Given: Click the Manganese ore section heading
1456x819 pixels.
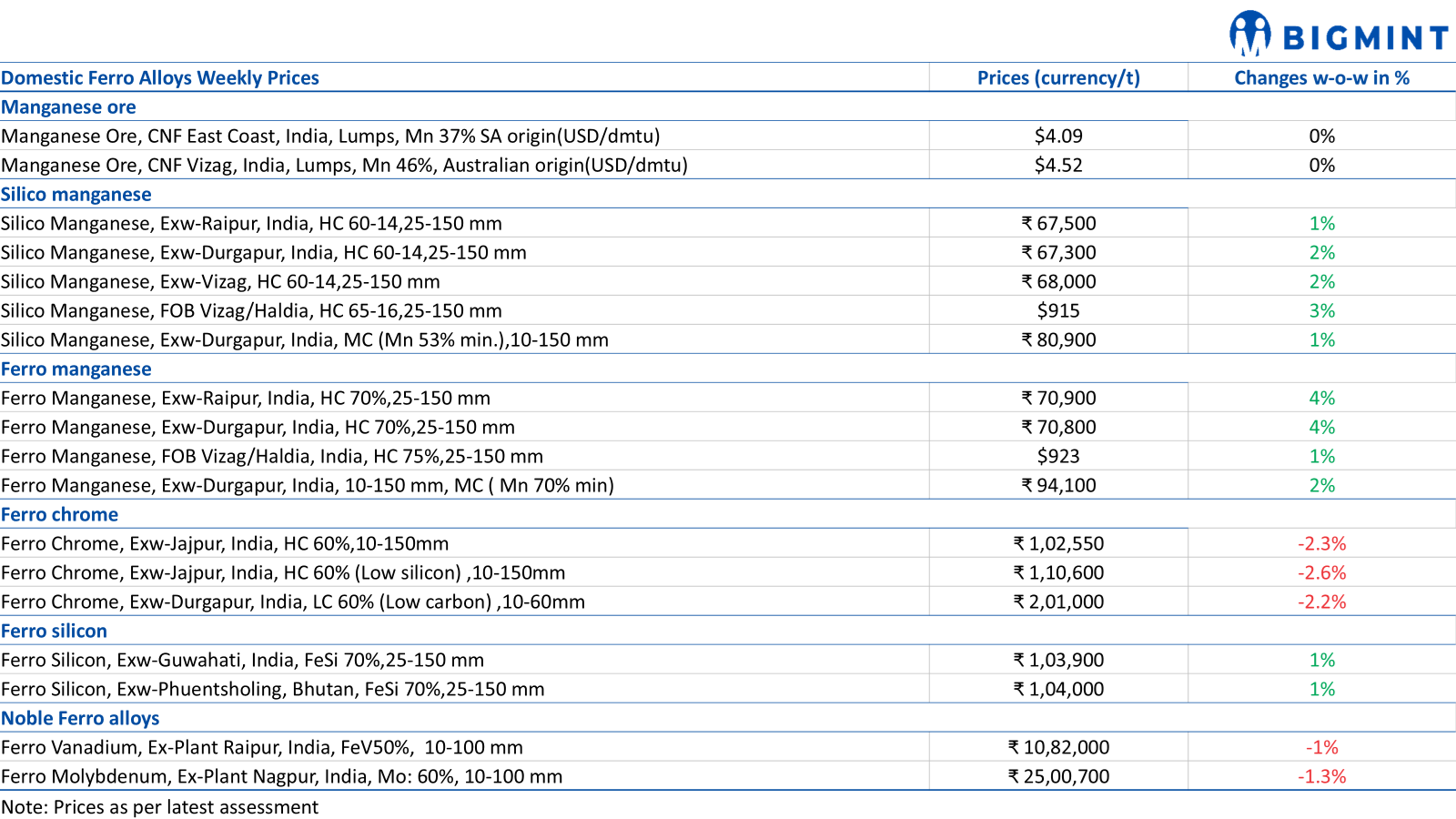Looking at the screenshot, I should (68, 107).
